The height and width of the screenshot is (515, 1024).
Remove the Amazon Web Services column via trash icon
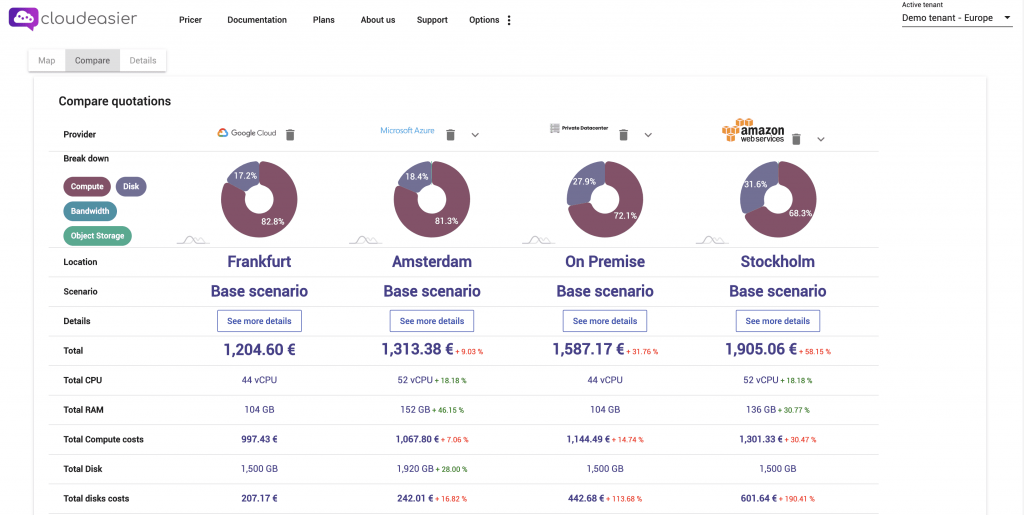[x=796, y=138]
